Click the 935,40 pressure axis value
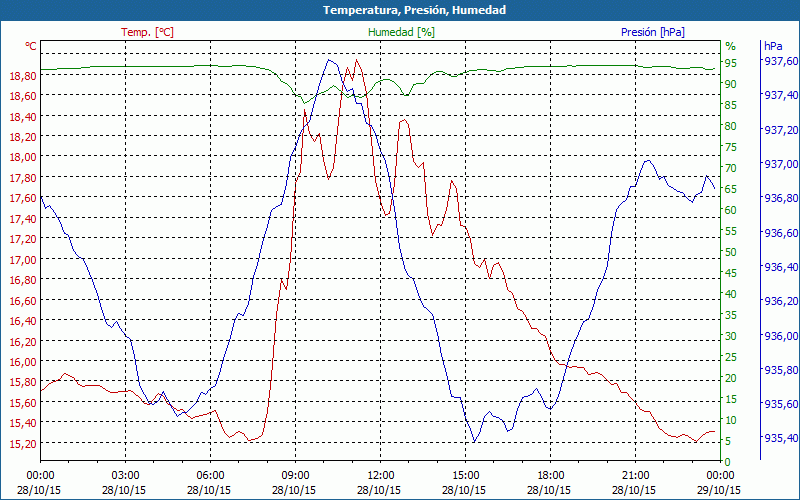Viewport: 800px width, 500px height. (x=780, y=438)
